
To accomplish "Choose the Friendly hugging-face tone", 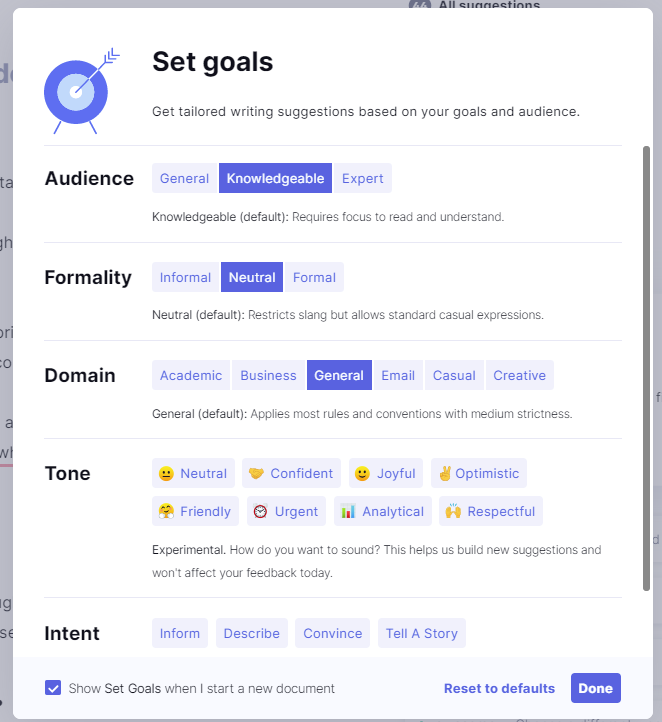I will [195, 511].
